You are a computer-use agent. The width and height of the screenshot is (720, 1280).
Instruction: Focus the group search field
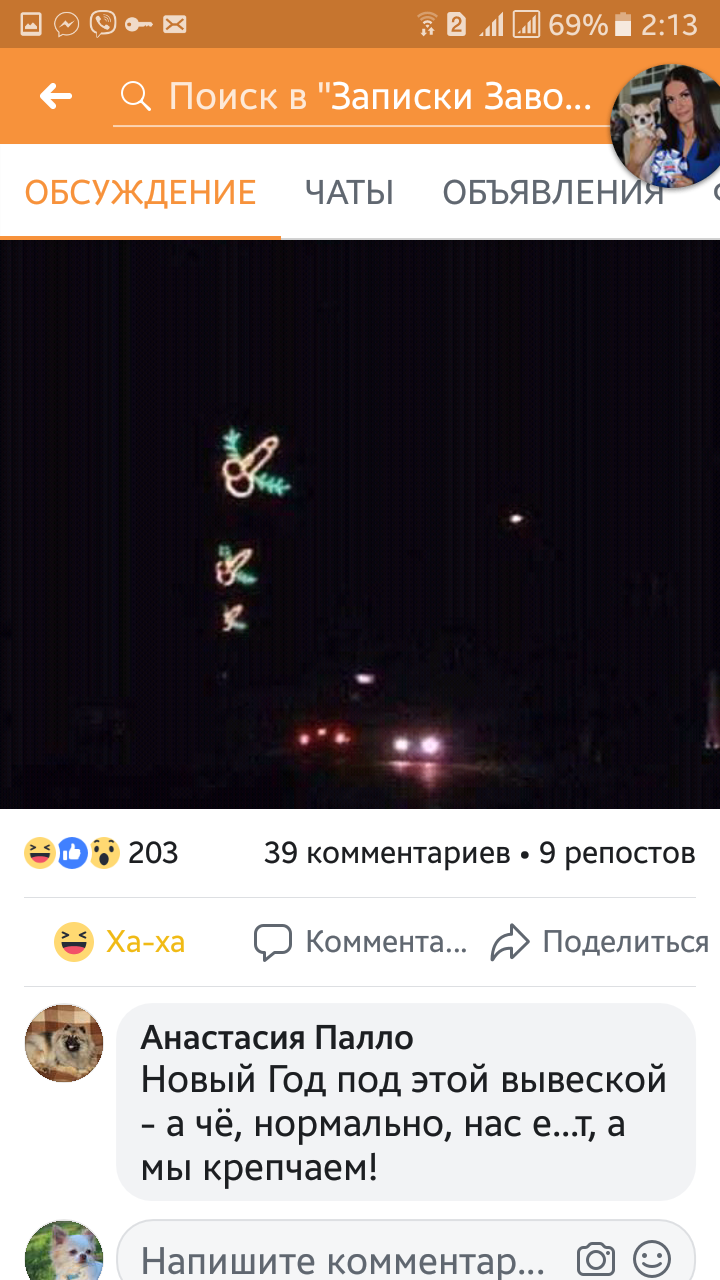(361, 97)
